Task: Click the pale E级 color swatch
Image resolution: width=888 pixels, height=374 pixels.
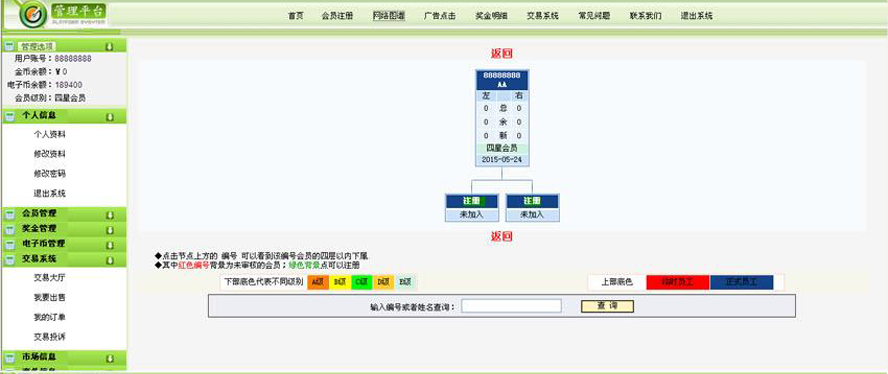Action: coord(405,282)
